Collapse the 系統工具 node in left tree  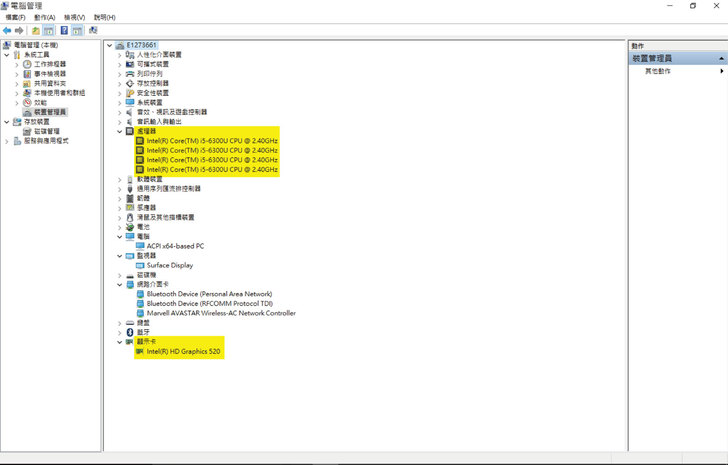pos(6,55)
